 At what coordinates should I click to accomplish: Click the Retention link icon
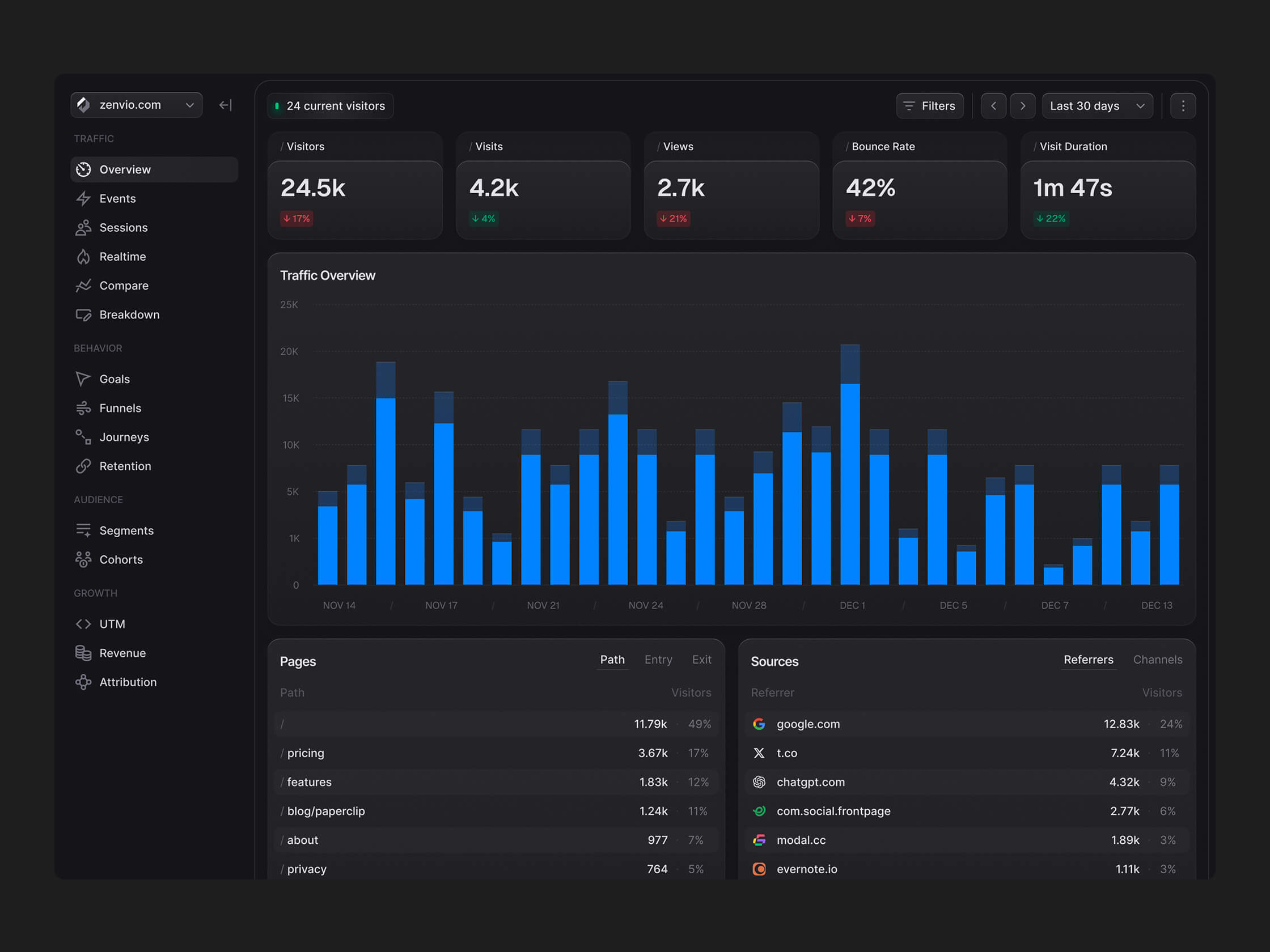tap(83, 466)
